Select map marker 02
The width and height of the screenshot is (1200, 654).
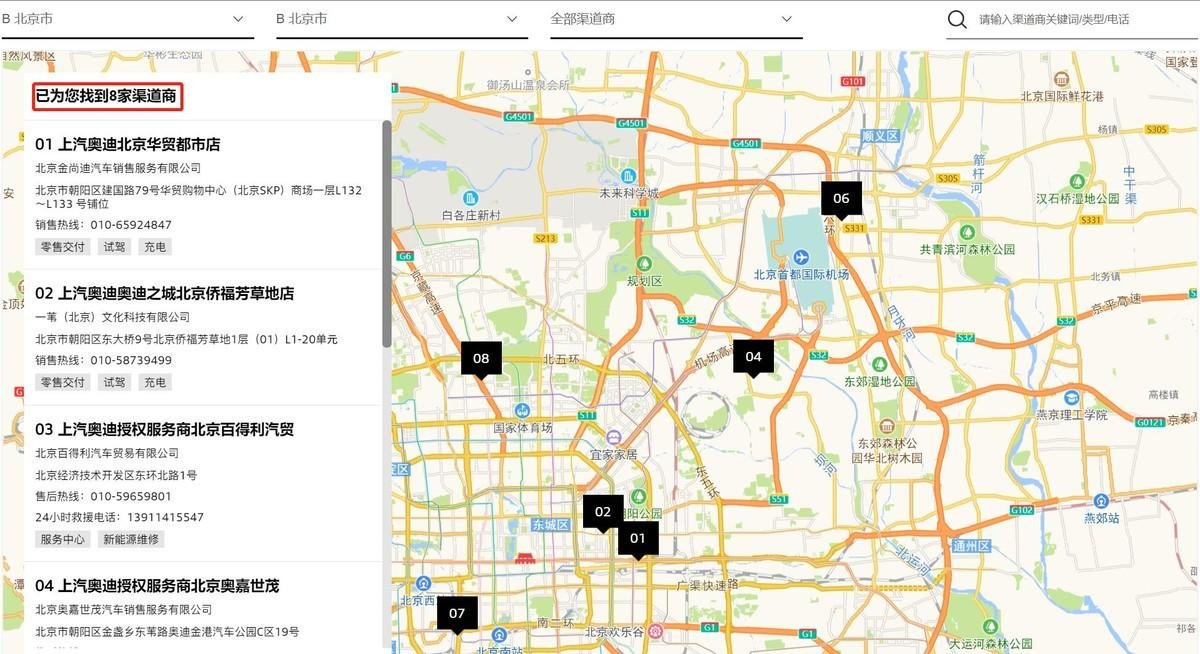click(x=603, y=513)
